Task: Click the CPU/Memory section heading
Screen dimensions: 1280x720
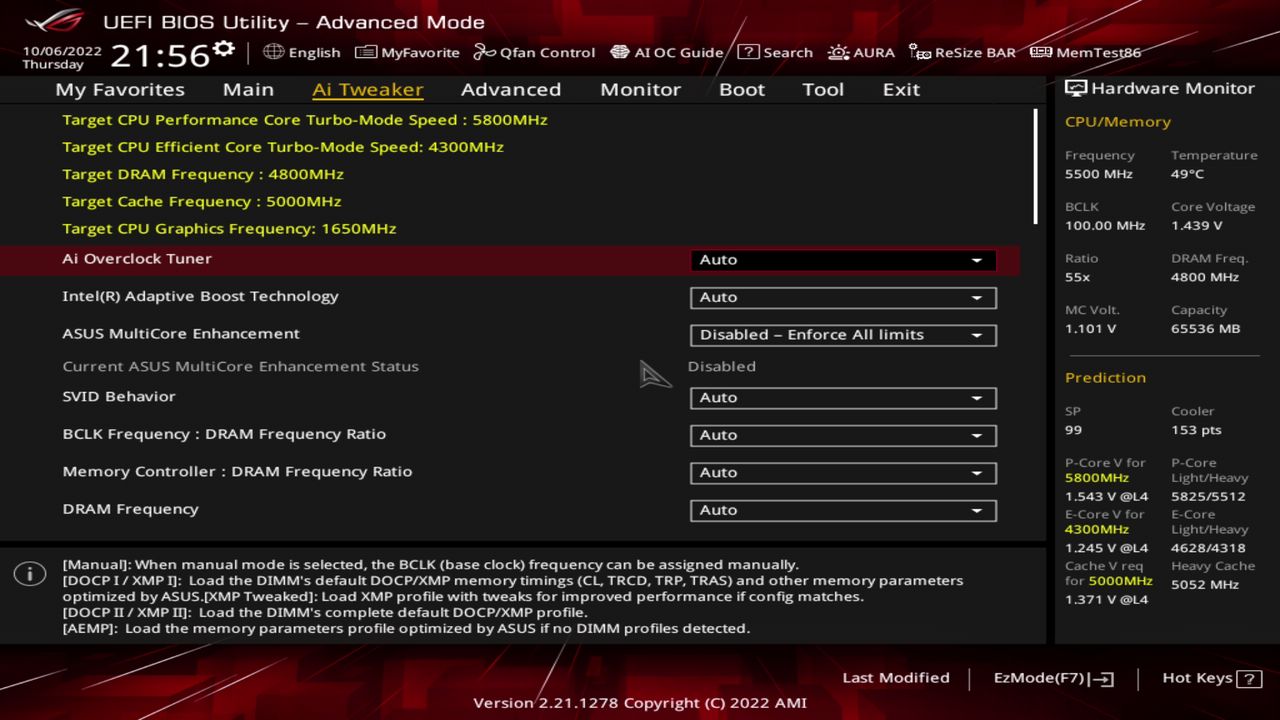Action: point(1118,122)
